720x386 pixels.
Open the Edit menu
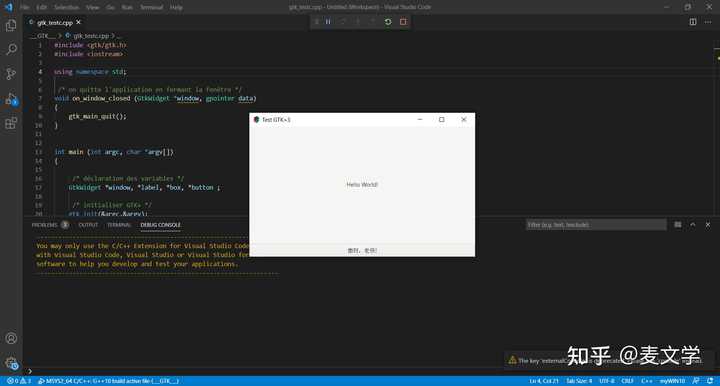coord(41,7)
